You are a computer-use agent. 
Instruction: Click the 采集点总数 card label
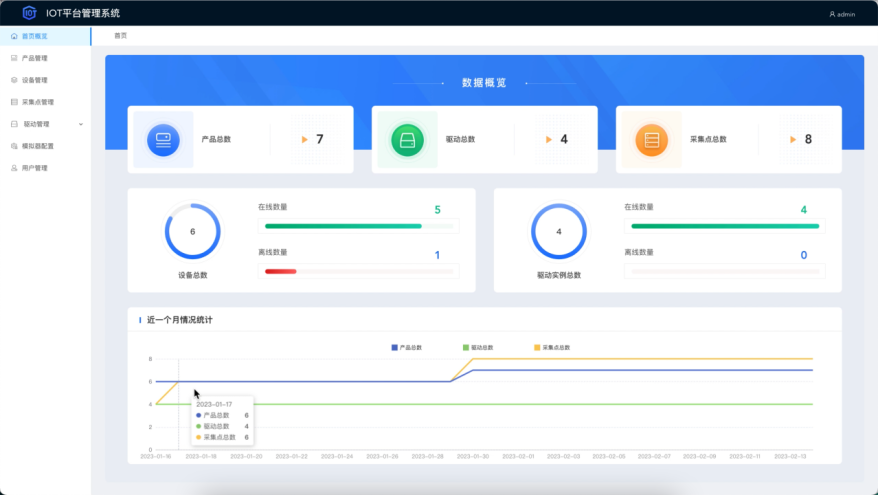[x=708, y=139]
